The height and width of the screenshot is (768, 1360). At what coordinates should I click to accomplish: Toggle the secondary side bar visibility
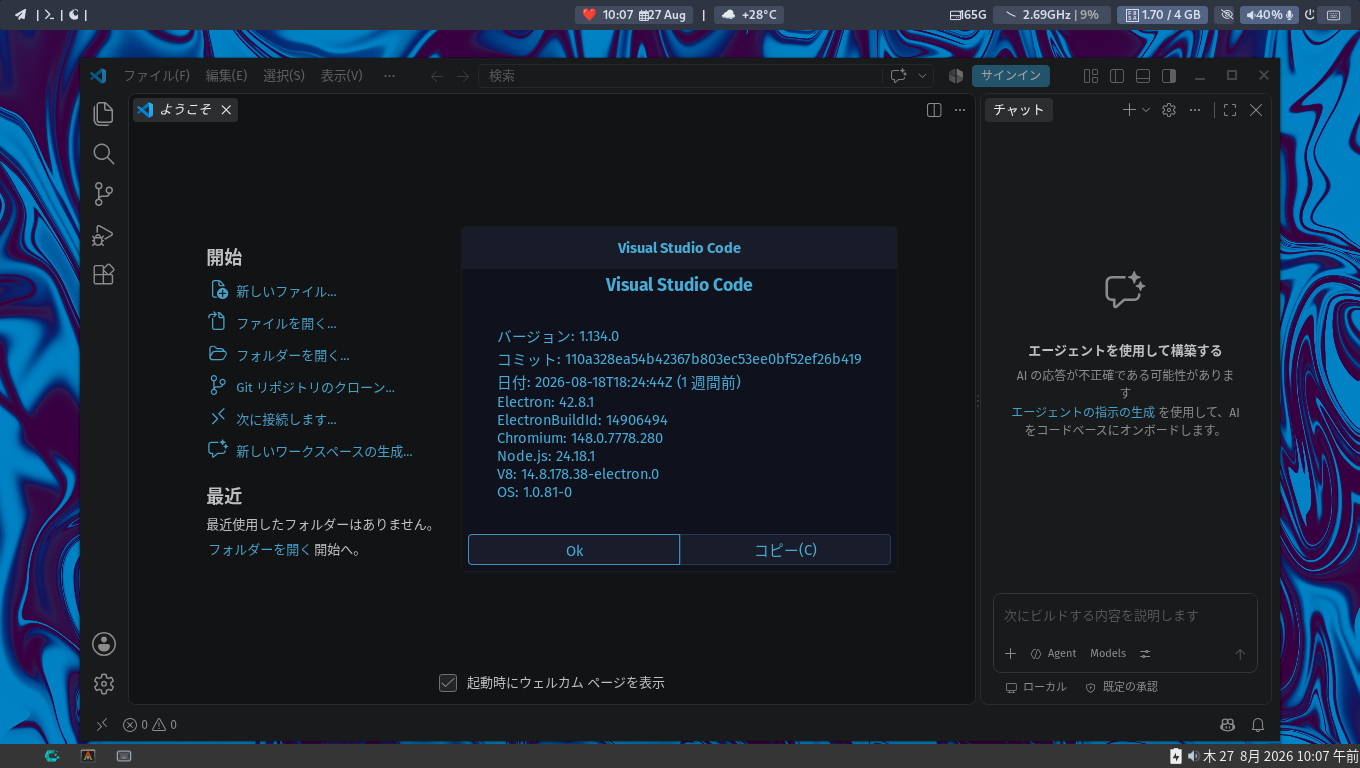tap(1169, 76)
